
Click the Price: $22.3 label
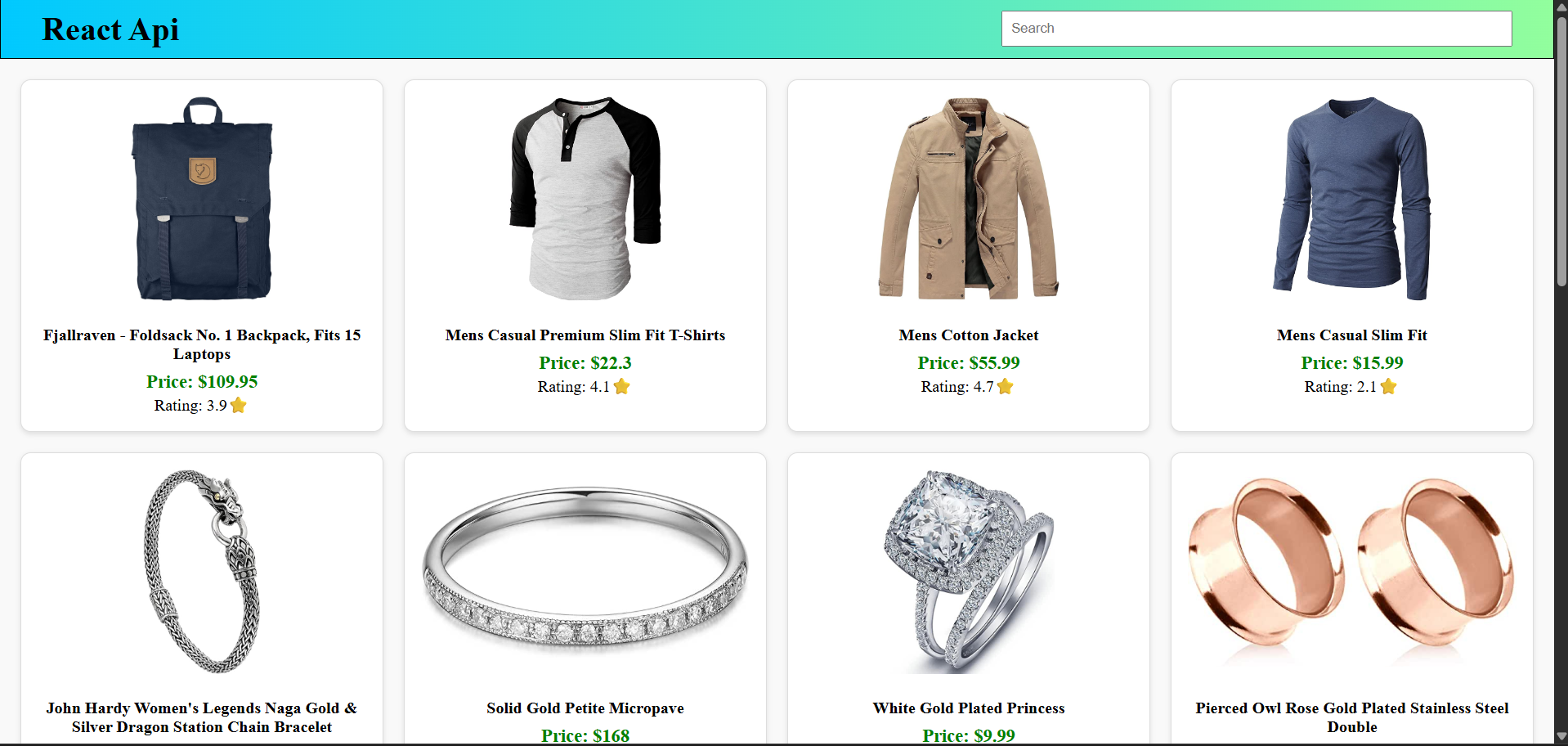click(585, 363)
